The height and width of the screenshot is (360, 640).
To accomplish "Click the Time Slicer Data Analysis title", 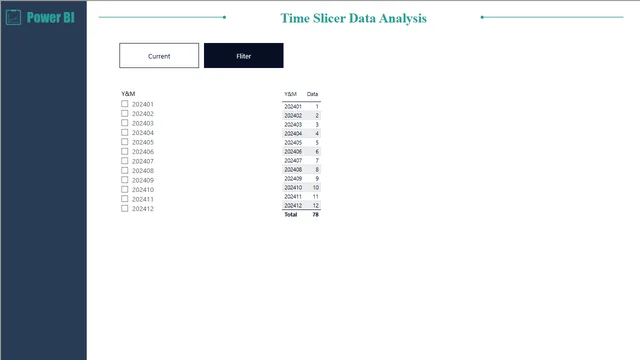I will [x=353, y=18].
